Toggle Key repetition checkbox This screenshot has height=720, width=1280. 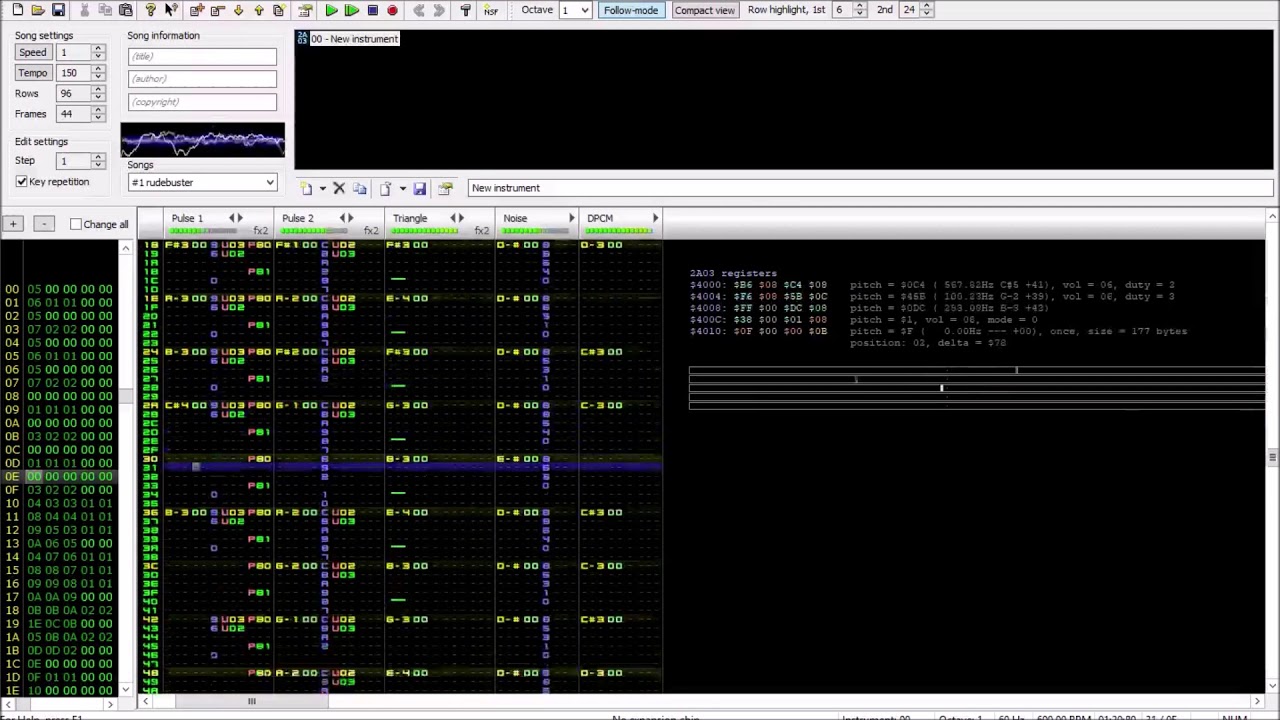[x=21, y=182]
